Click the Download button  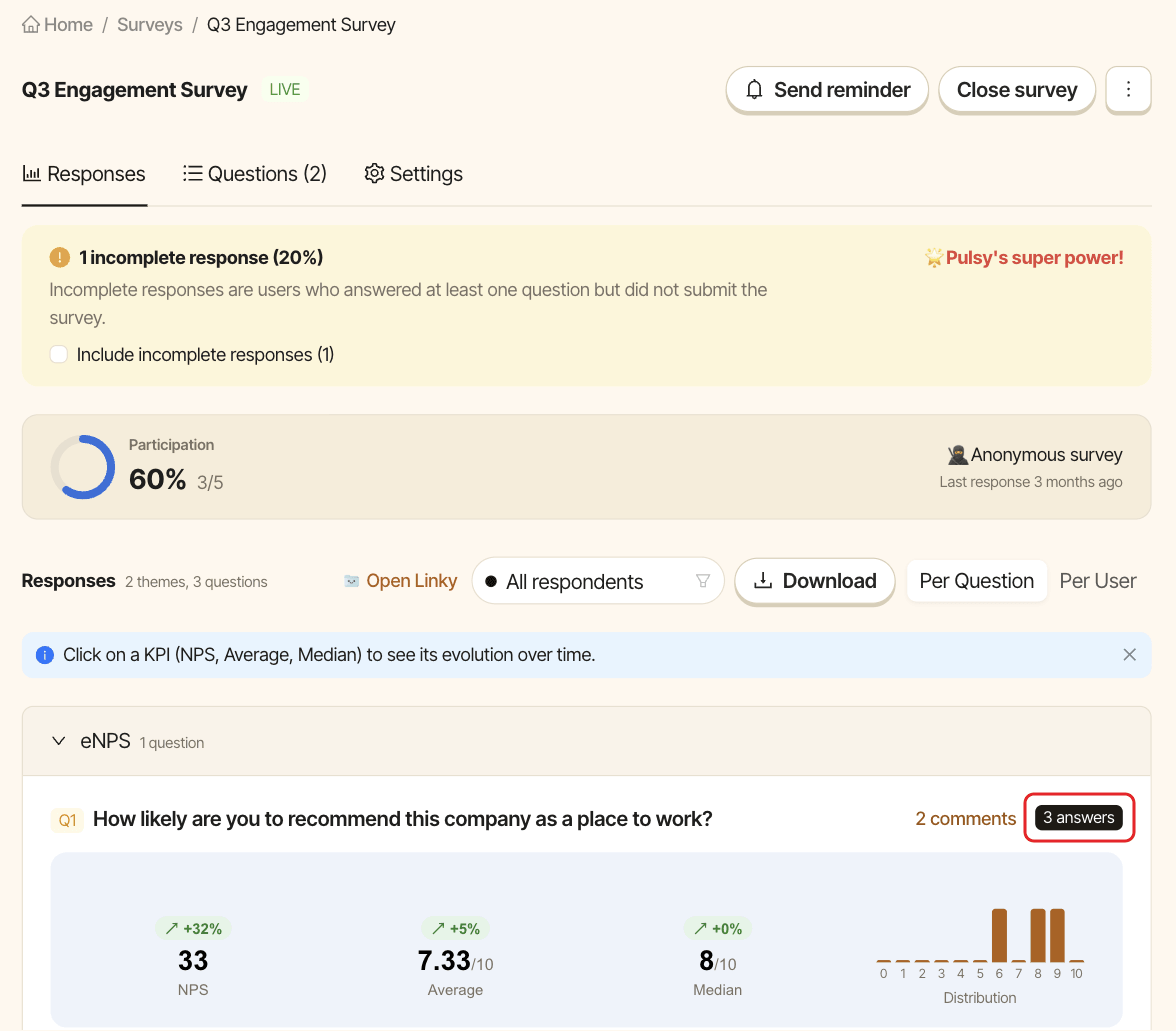coord(814,581)
